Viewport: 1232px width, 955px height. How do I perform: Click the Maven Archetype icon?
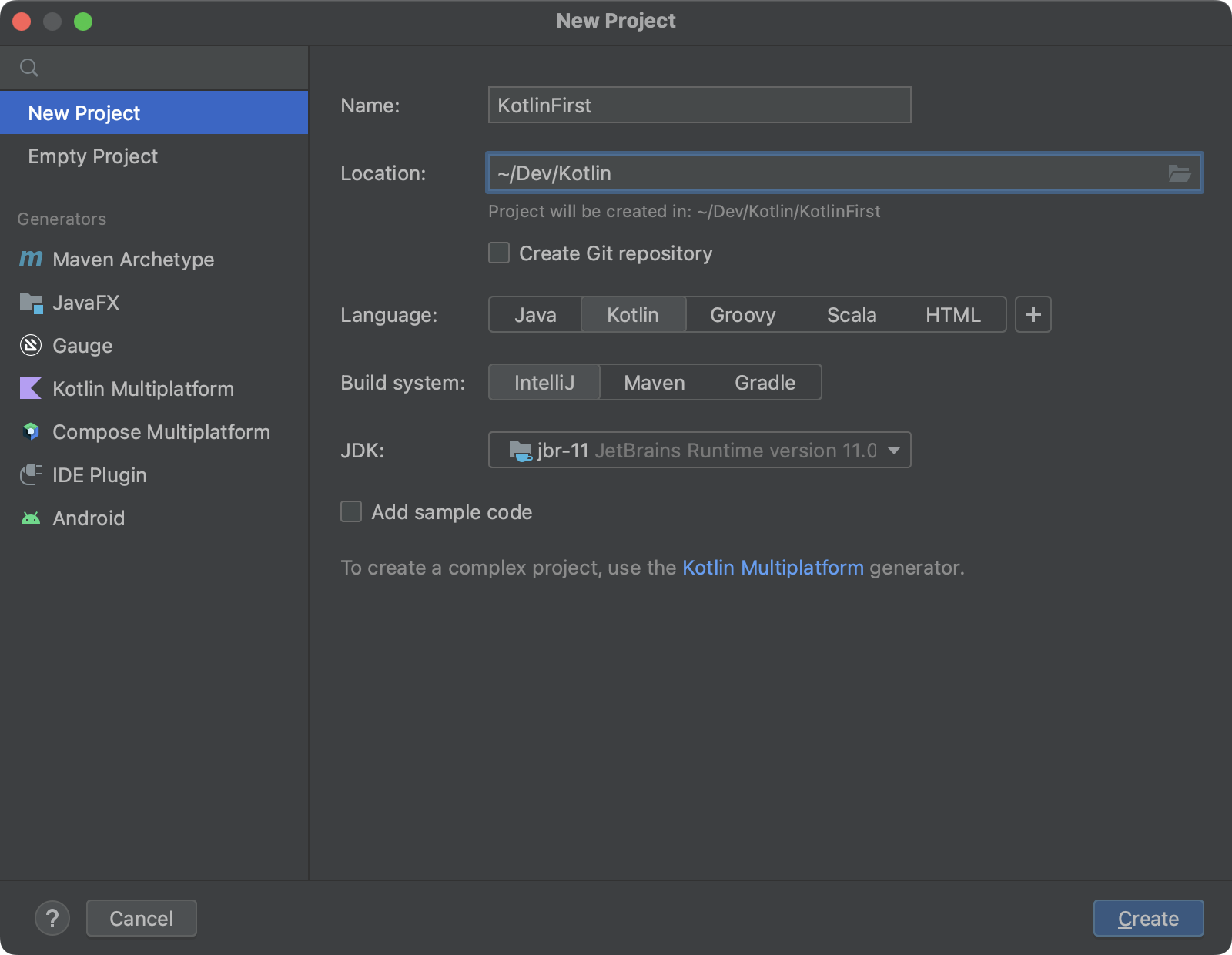31,259
